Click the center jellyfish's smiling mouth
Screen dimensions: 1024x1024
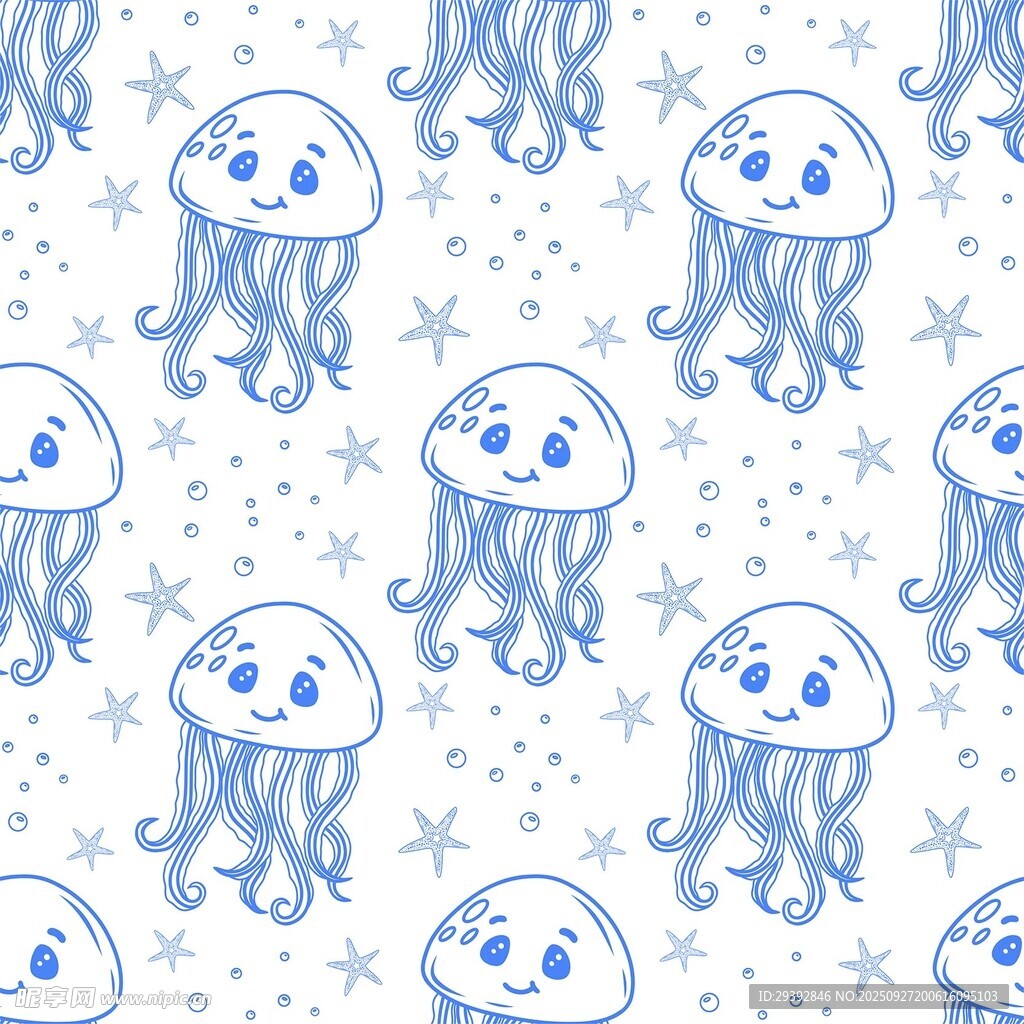click(x=521, y=476)
